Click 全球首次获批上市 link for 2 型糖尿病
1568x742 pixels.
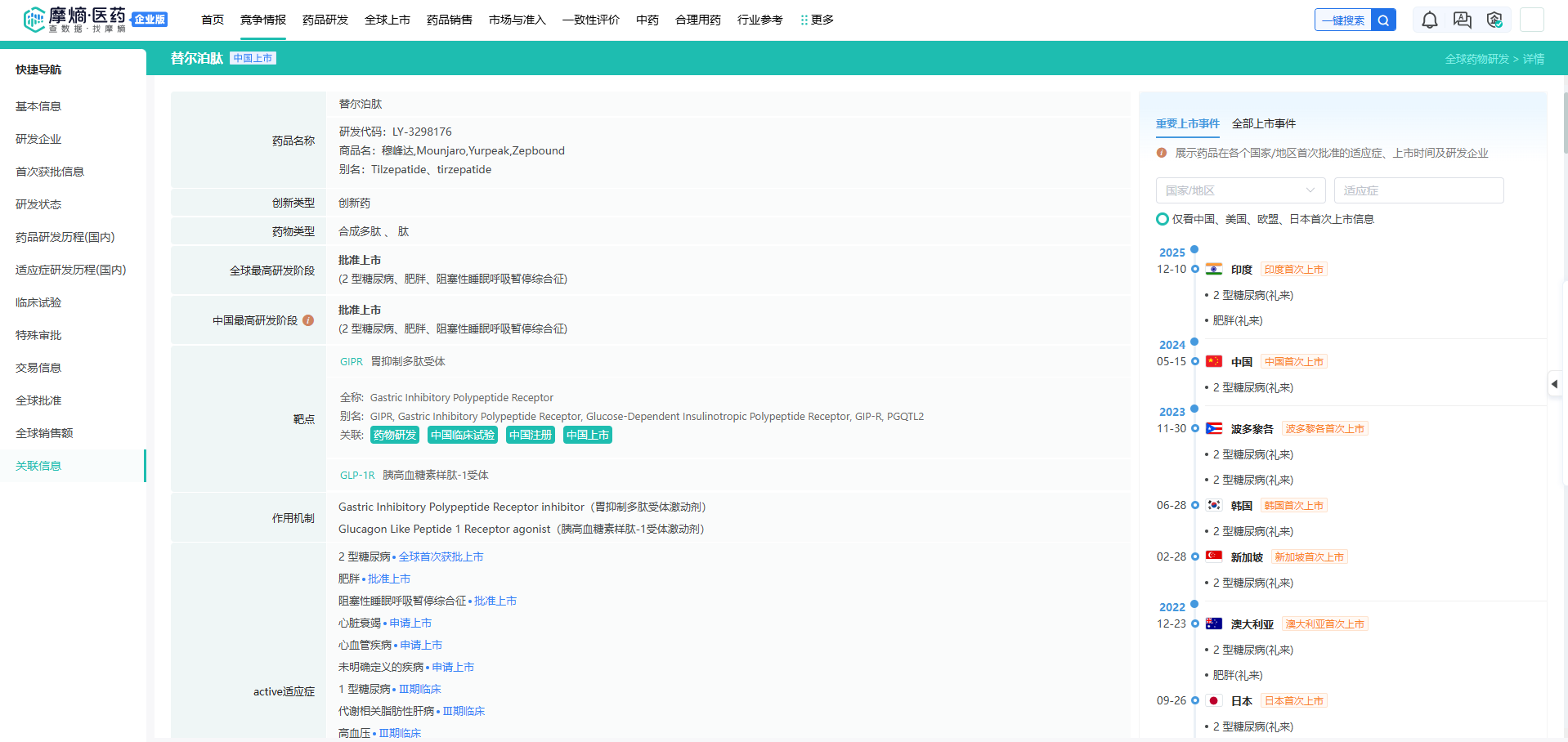441,556
